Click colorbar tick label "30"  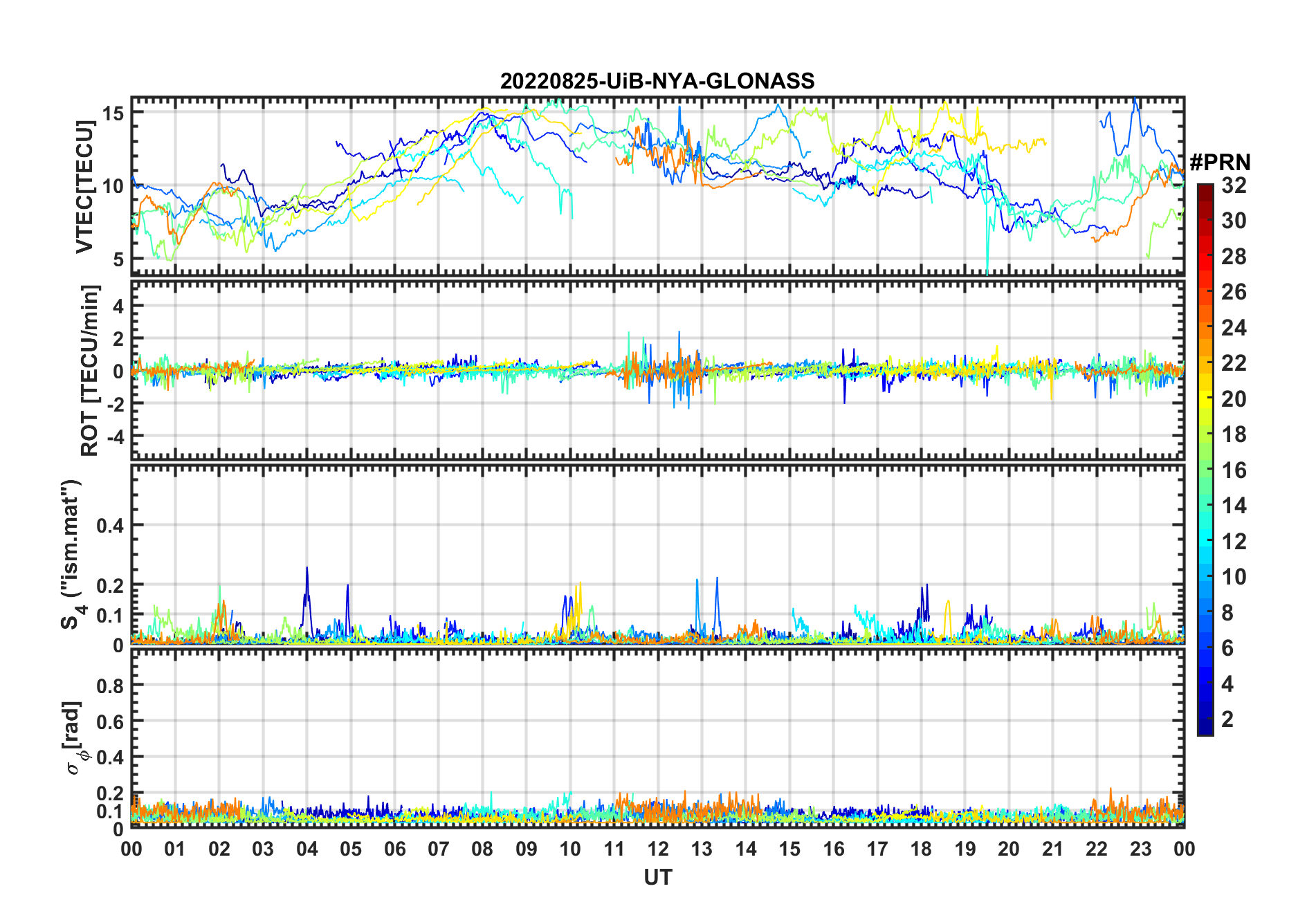point(1234,221)
